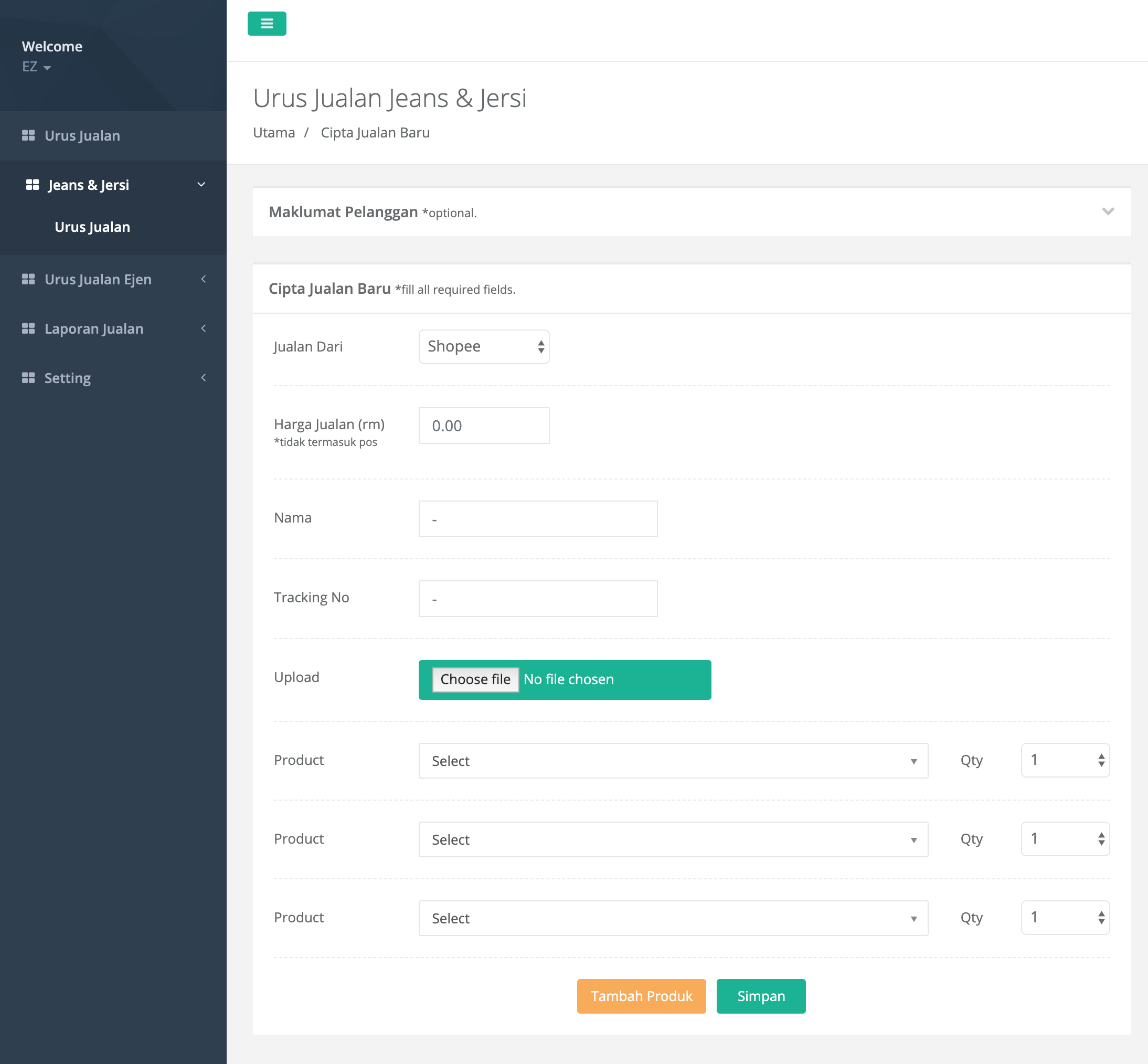
Task: Select Urus Jualan submenu item
Action: tap(92, 227)
